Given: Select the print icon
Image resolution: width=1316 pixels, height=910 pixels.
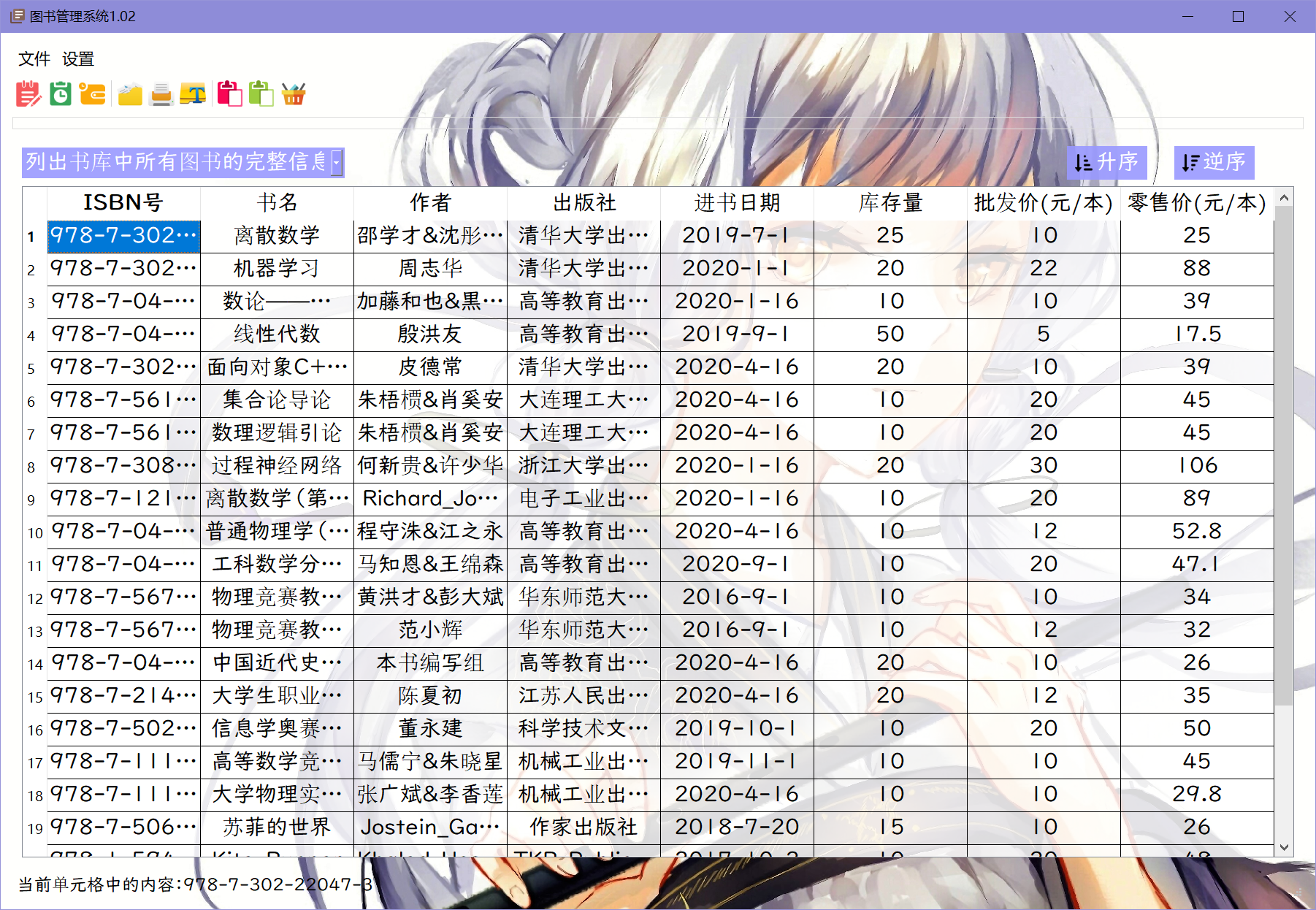Looking at the screenshot, I should pos(161,93).
